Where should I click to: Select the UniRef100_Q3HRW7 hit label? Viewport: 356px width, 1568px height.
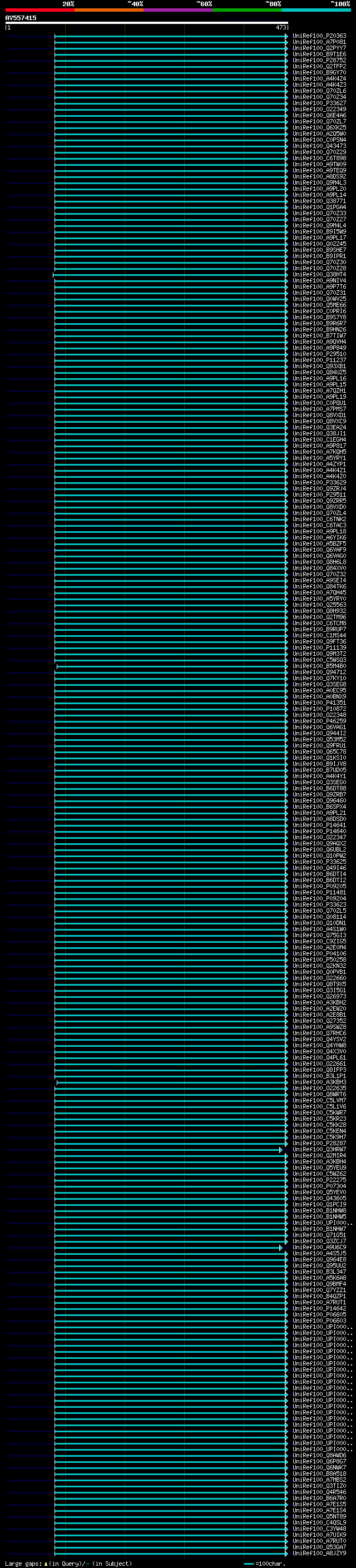319,1149
